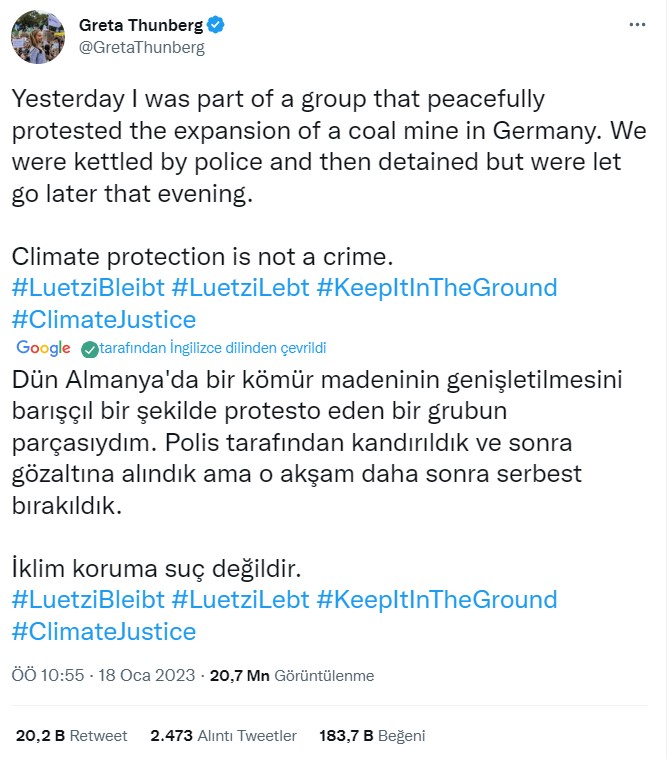Open the tweet's three-dot more options menu
This screenshot has width=667, height=759.
pyautogui.click(x=638, y=24)
